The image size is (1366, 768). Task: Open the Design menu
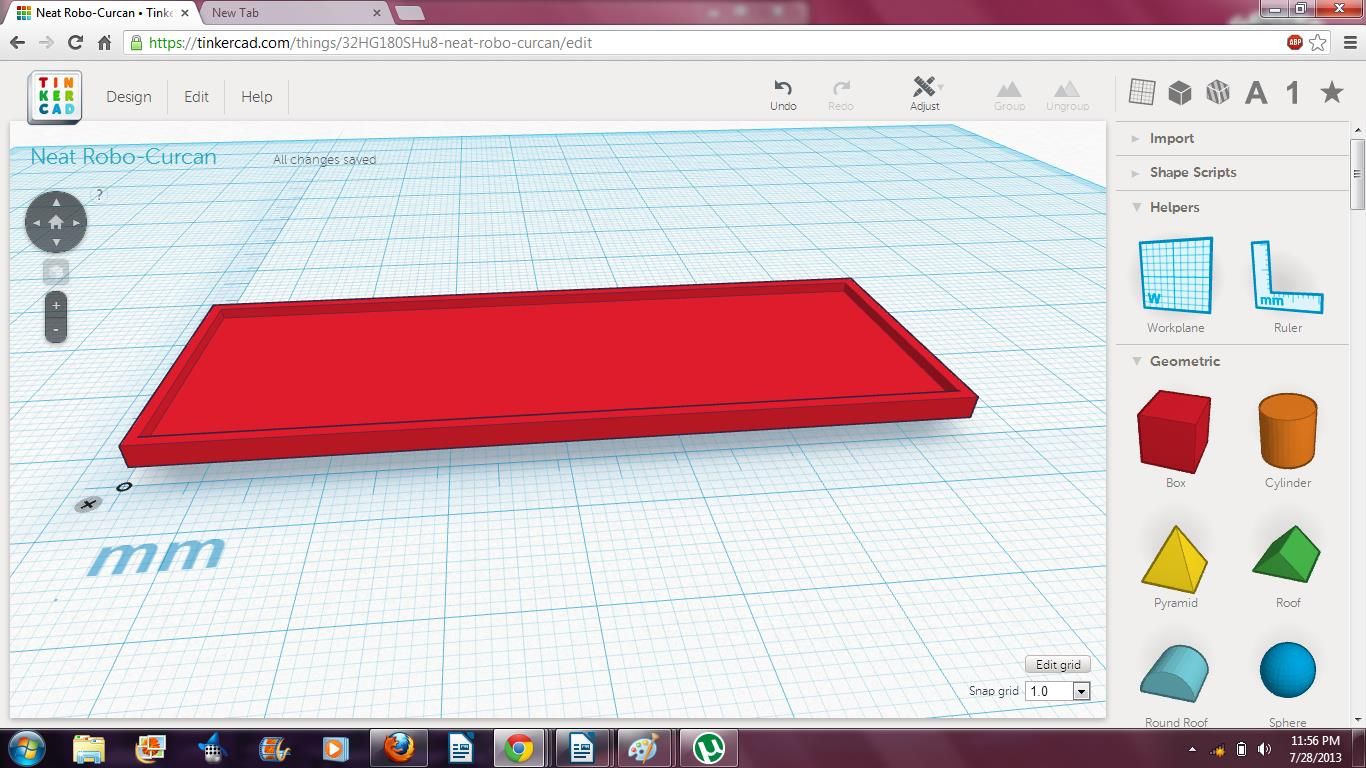pyautogui.click(x=129, y=97)
